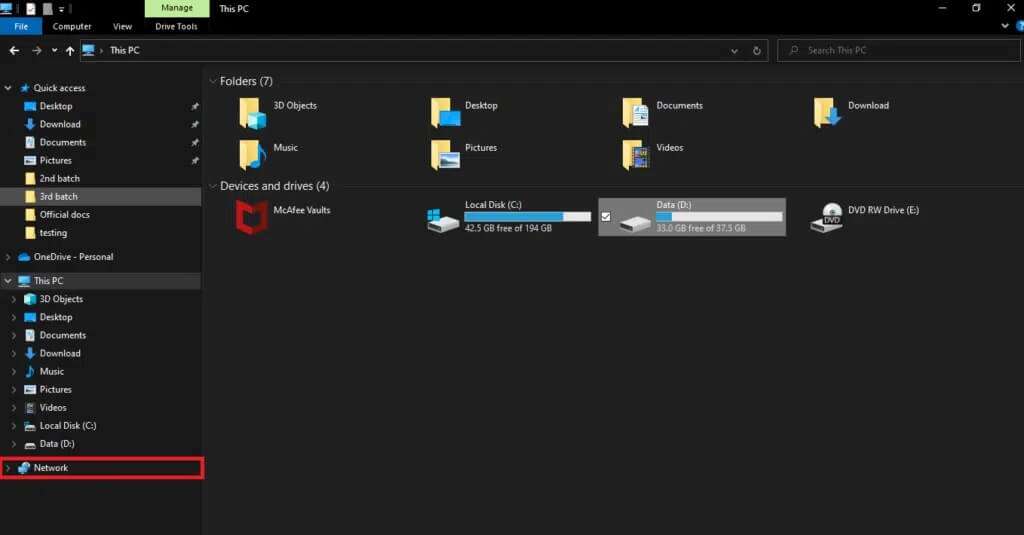Select Pictures under Quick access
Screen dimensions: 1024x535
pos(56,160)
